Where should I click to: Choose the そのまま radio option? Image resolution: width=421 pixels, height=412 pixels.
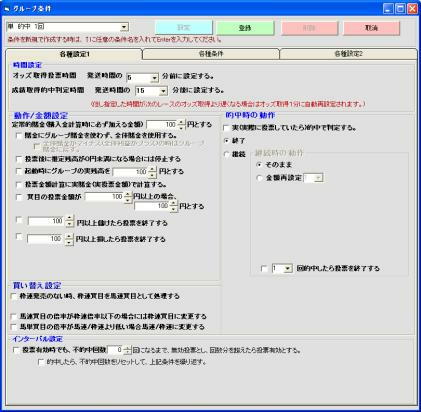pyautogui.click(x=260, y=165)
